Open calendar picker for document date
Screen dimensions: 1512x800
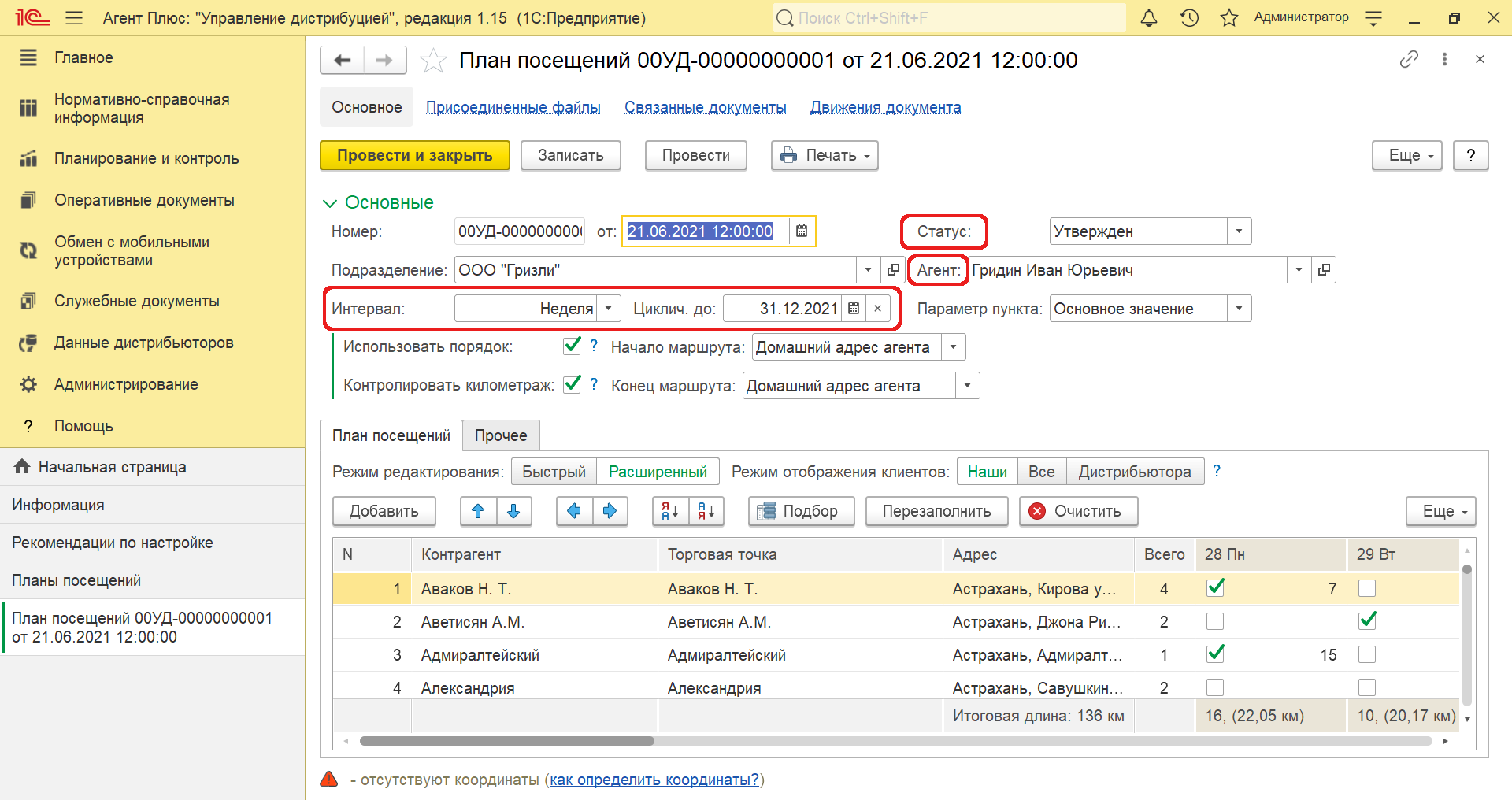click(x=802, y=231)
